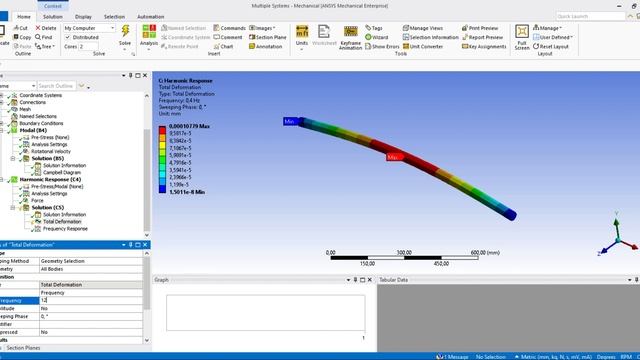This screenshot has width=640, height=360.
Task: Select the Mesh tree item
Action: [x=25, y=109]
